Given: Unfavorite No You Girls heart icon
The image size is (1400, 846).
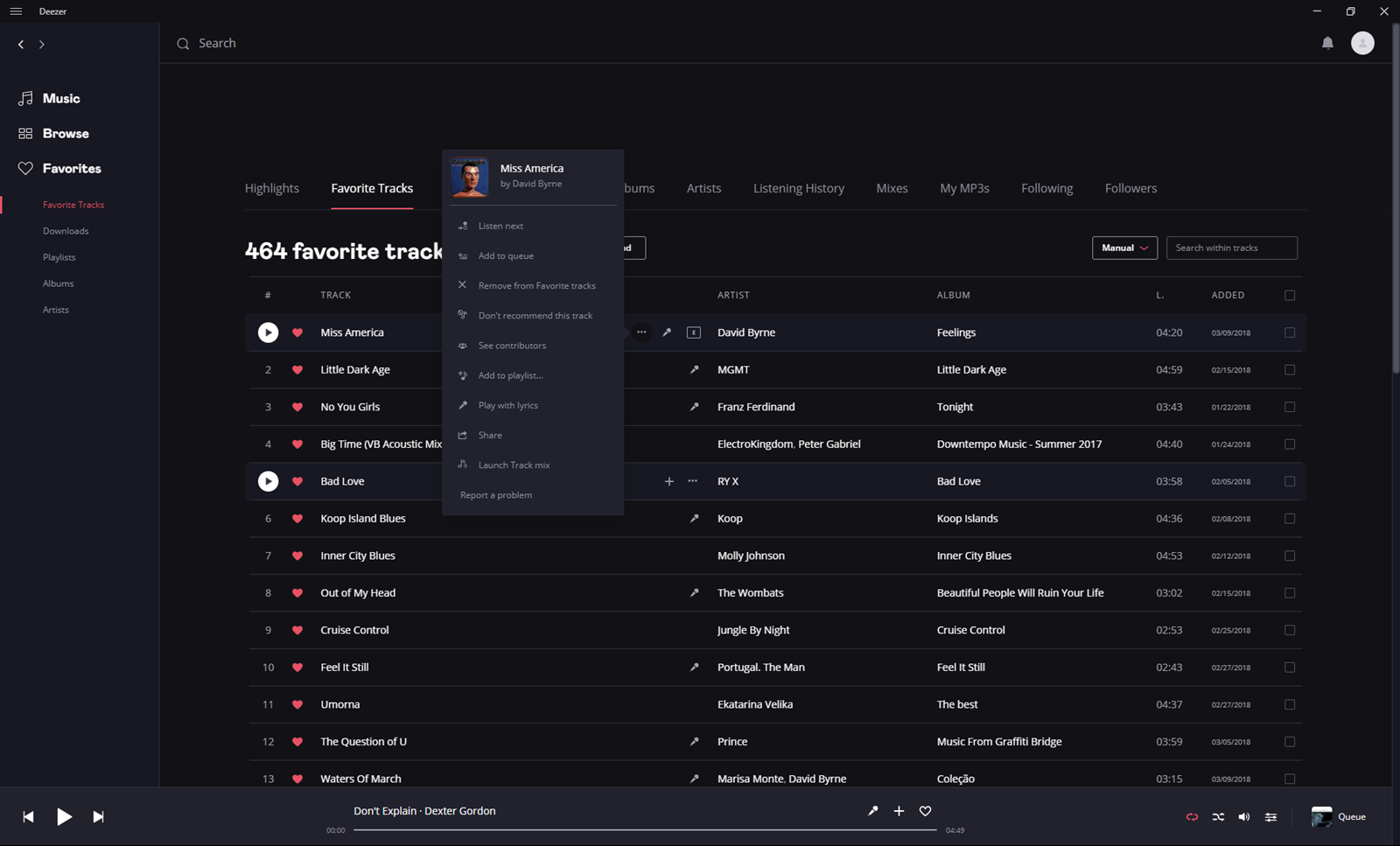Looking at the screenshot, I should [297, 407].
